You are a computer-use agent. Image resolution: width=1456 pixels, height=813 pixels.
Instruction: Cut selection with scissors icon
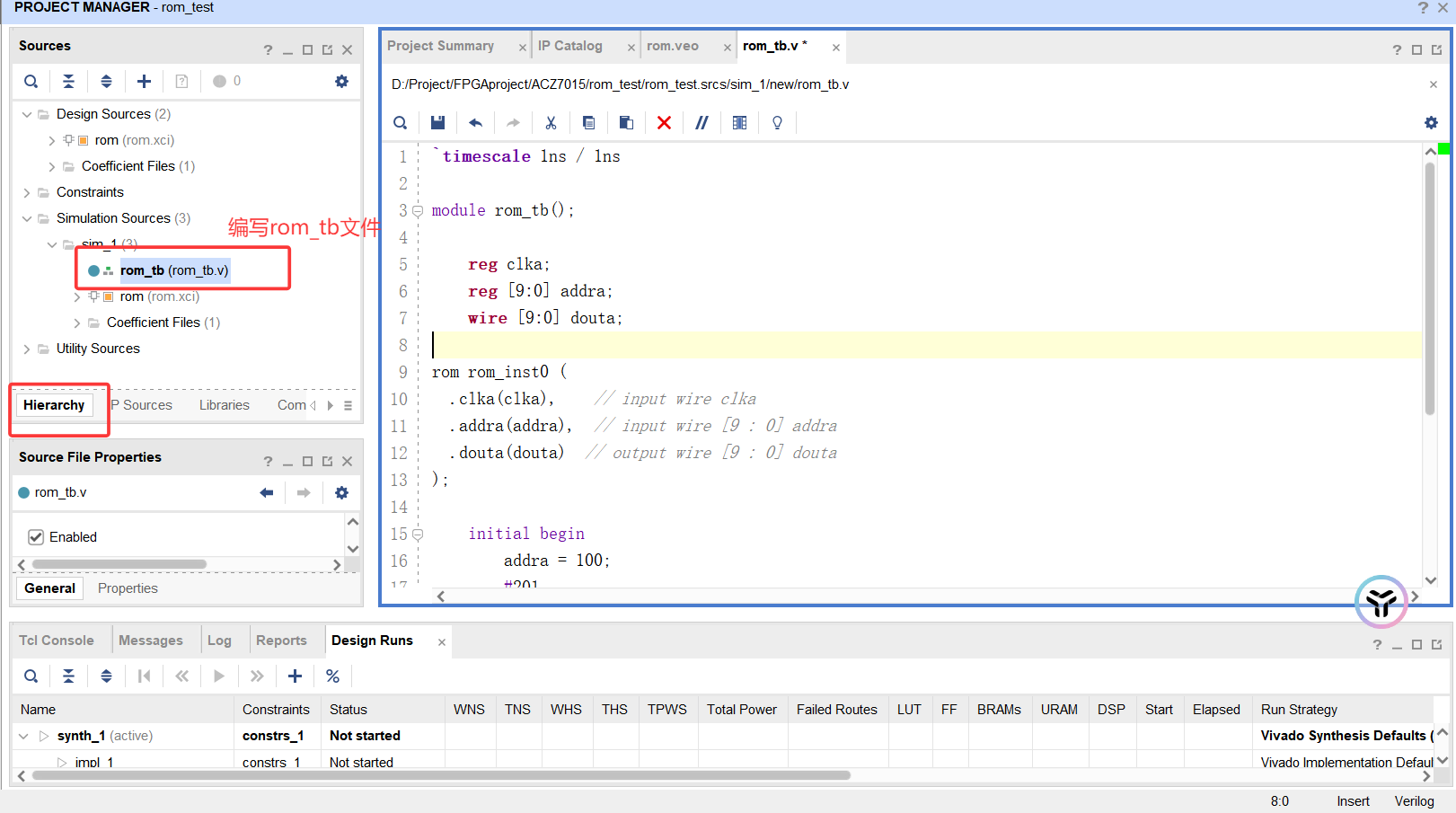point(551,123)
